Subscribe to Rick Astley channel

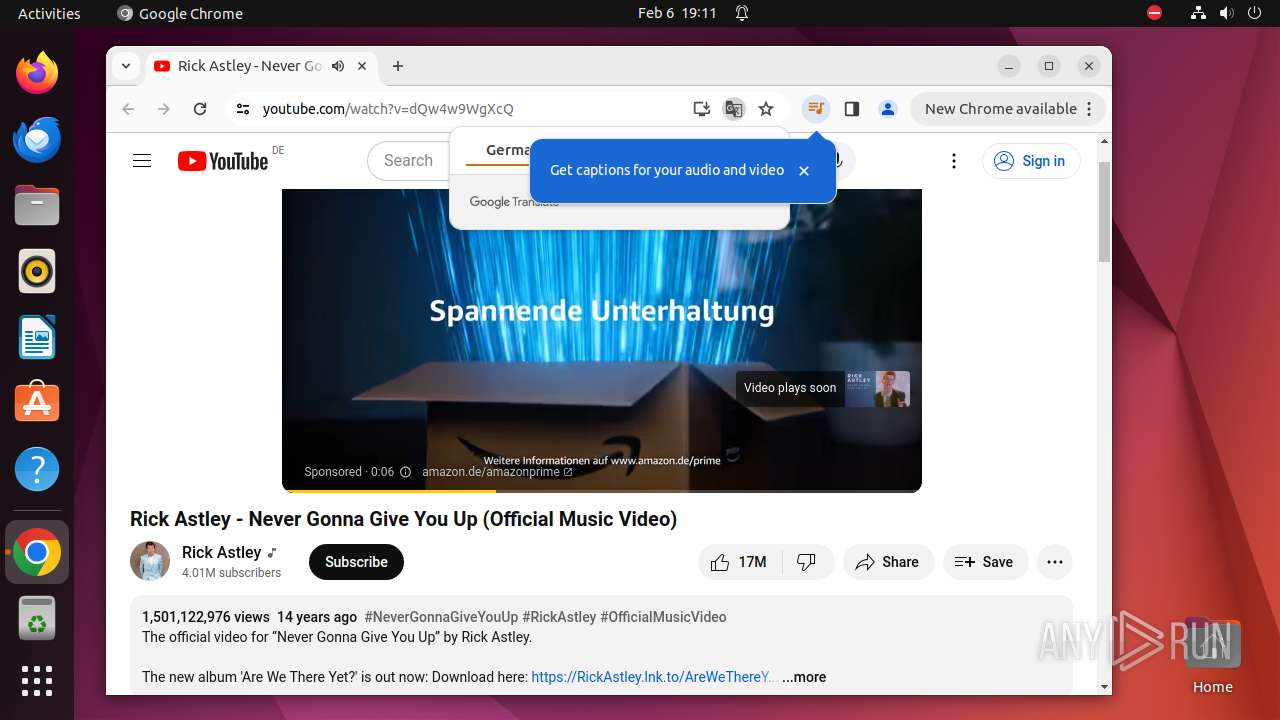pos(356,562)
